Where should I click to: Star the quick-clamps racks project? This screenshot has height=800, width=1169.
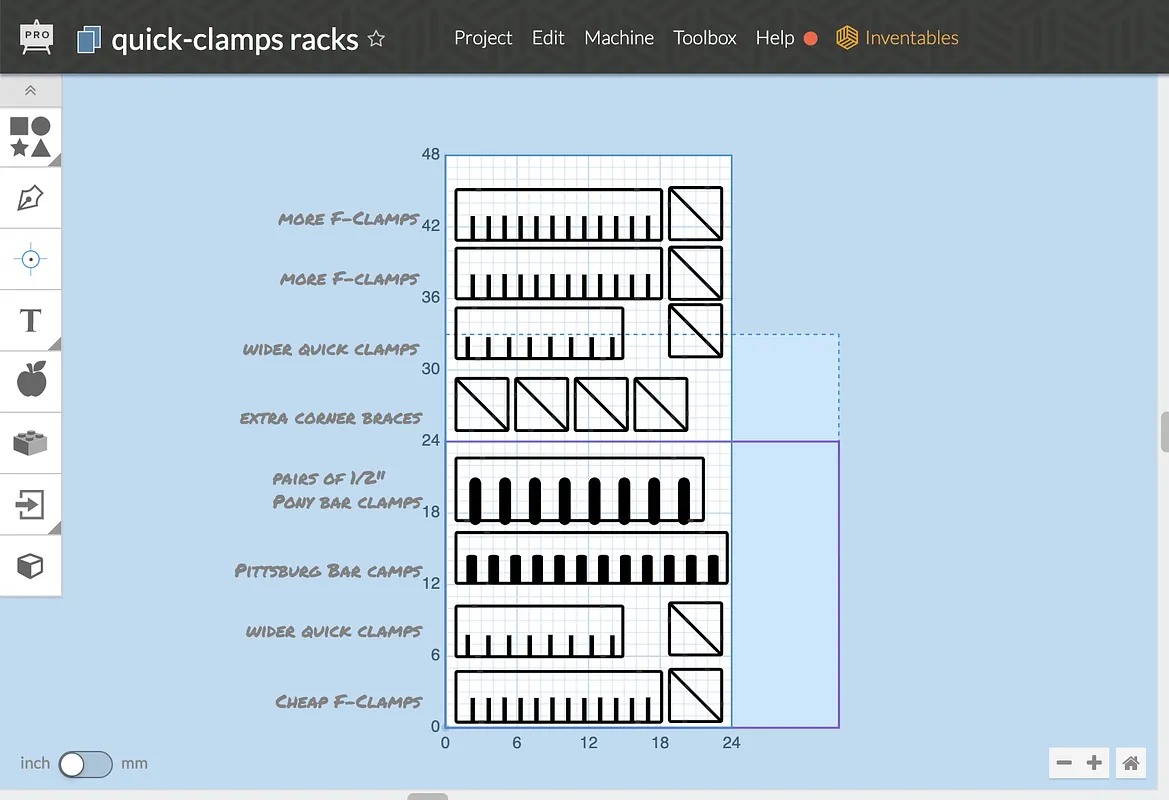[x=376, y=39]
